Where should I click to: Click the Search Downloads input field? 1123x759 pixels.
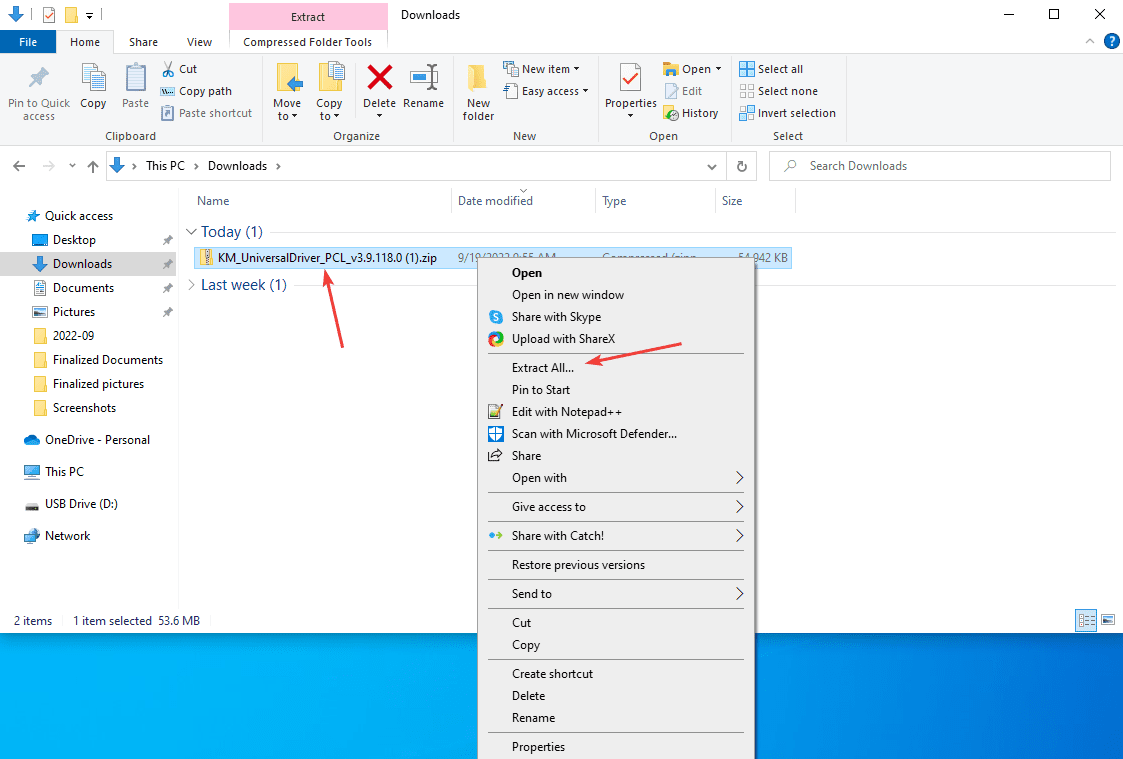pyautogui.click(x=950, y=166)
